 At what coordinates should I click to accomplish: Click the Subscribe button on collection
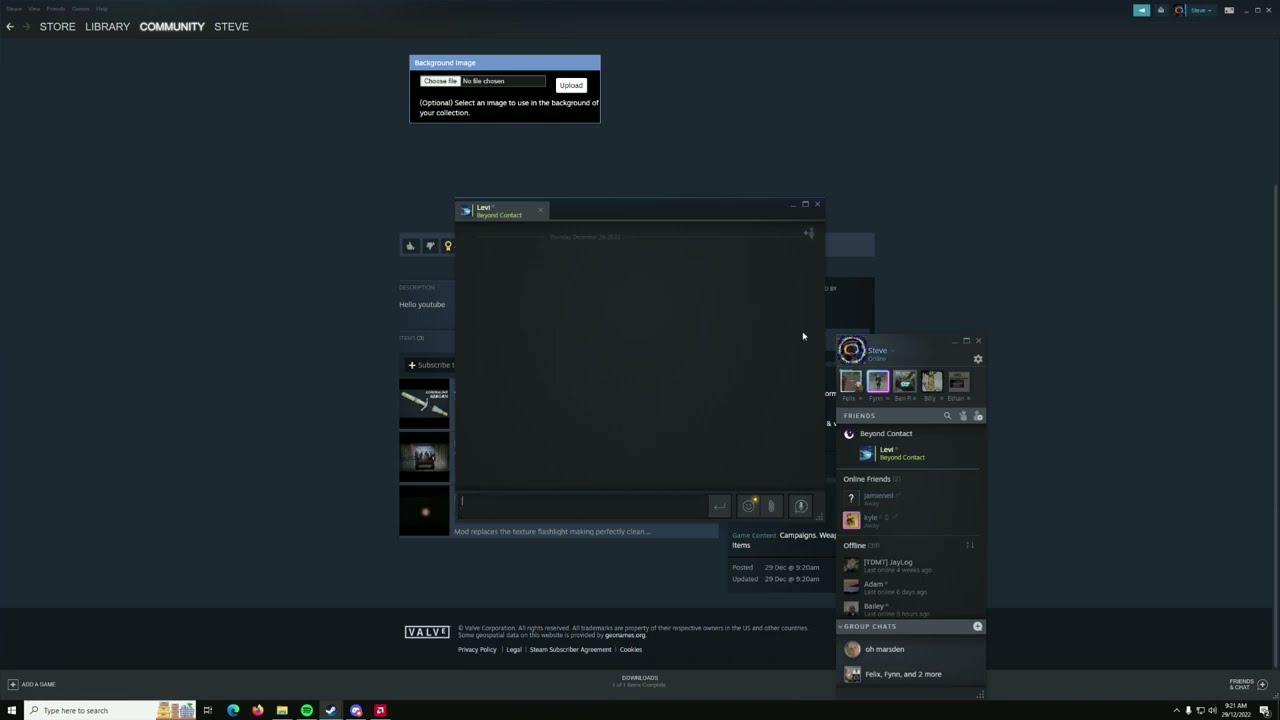[430, 365]
